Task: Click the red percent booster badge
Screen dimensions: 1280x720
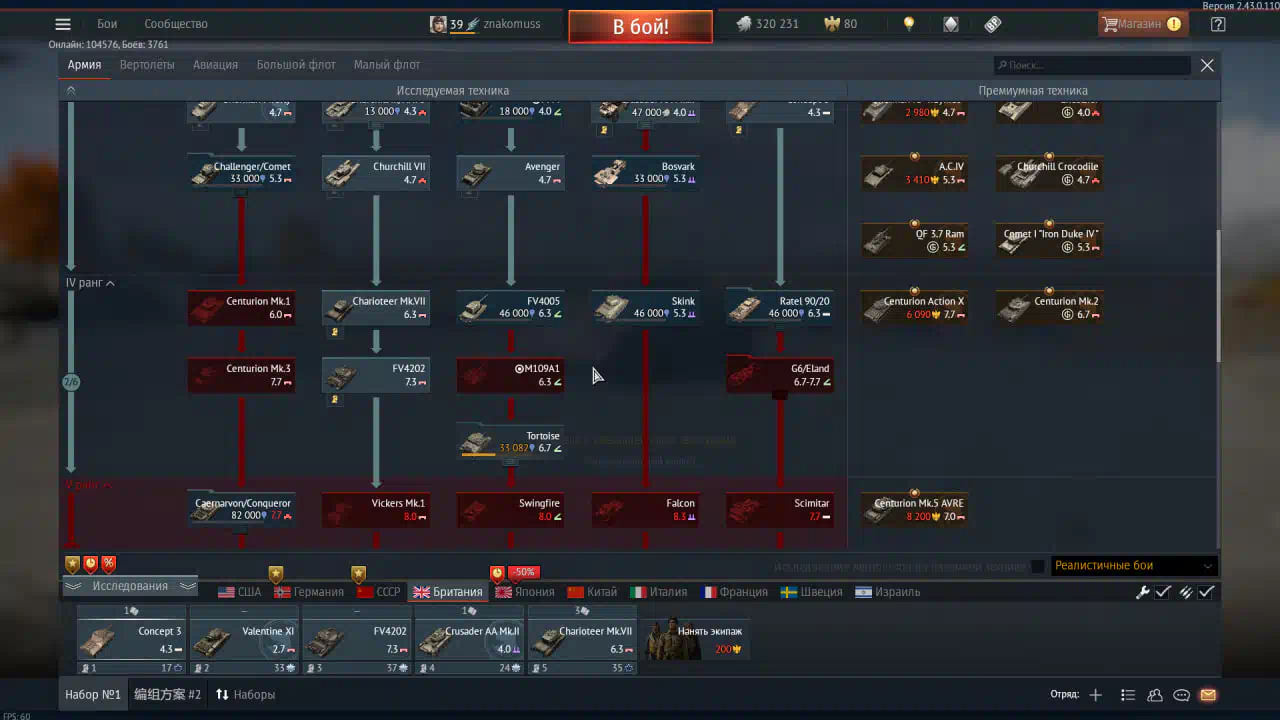Action: 108,564
